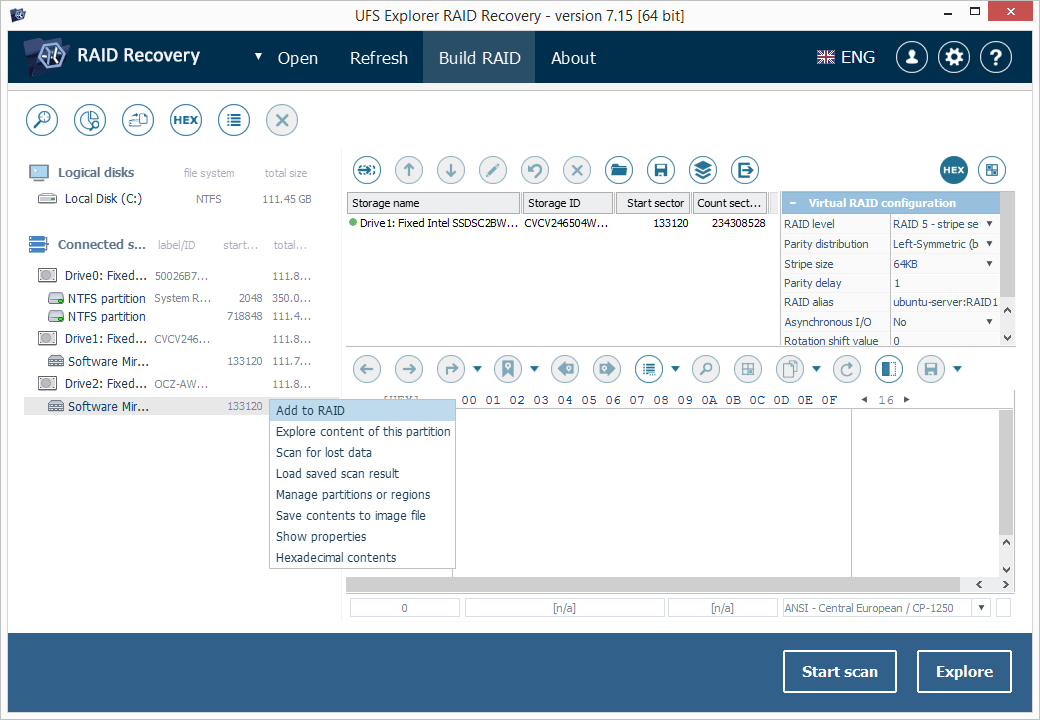This screenshot has height=720, width=1040.
Task: Open the RAID level dropdown
Action: click(x=989, y=224)
